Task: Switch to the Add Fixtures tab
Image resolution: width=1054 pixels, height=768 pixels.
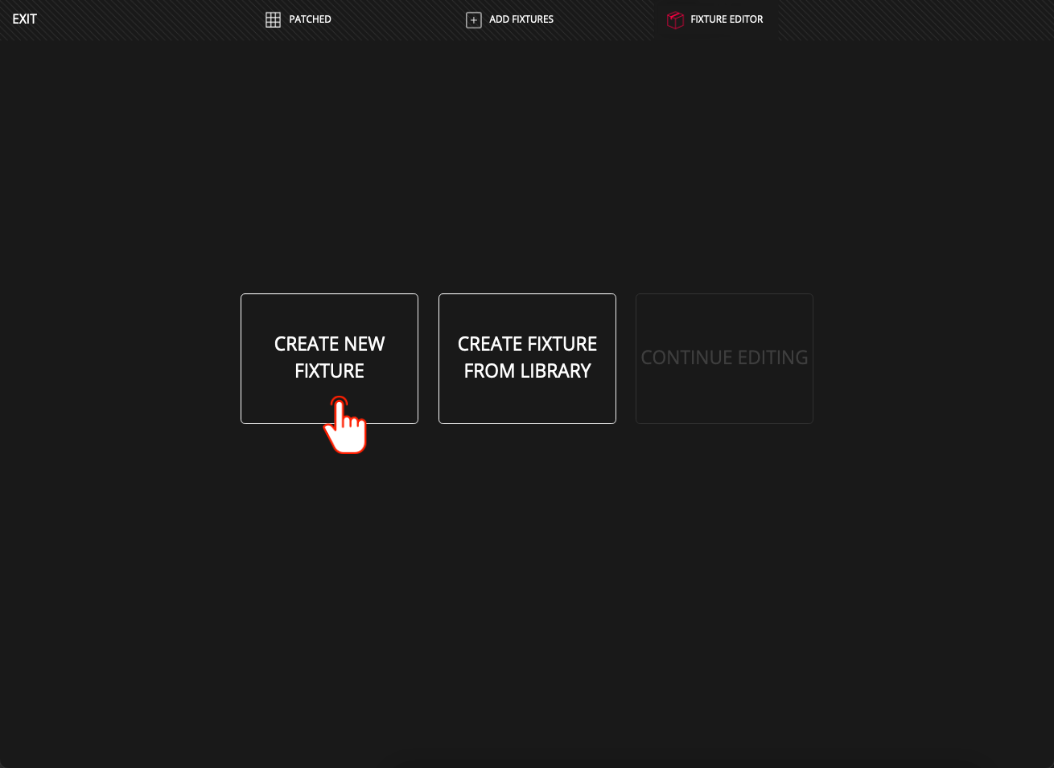Action: pos(510,19)
